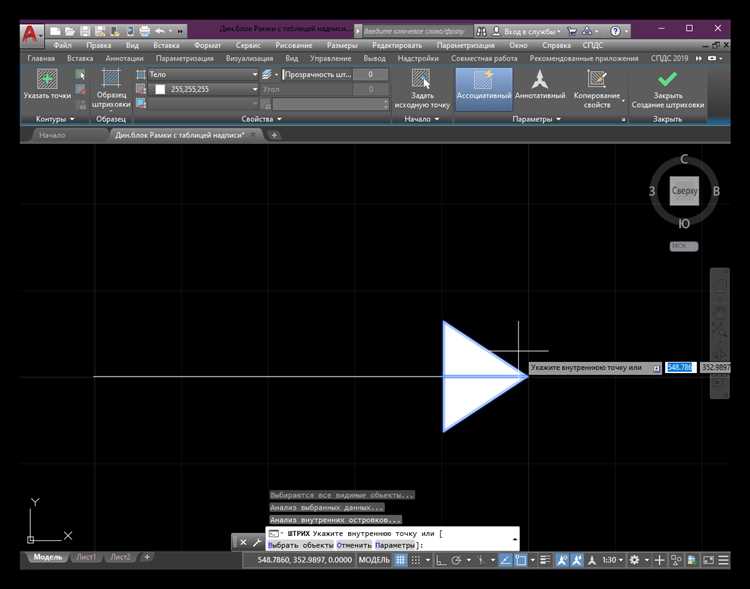Click Выбрать объекты command line option
This screenshot has width=750, height=589.
pos(300,545)
